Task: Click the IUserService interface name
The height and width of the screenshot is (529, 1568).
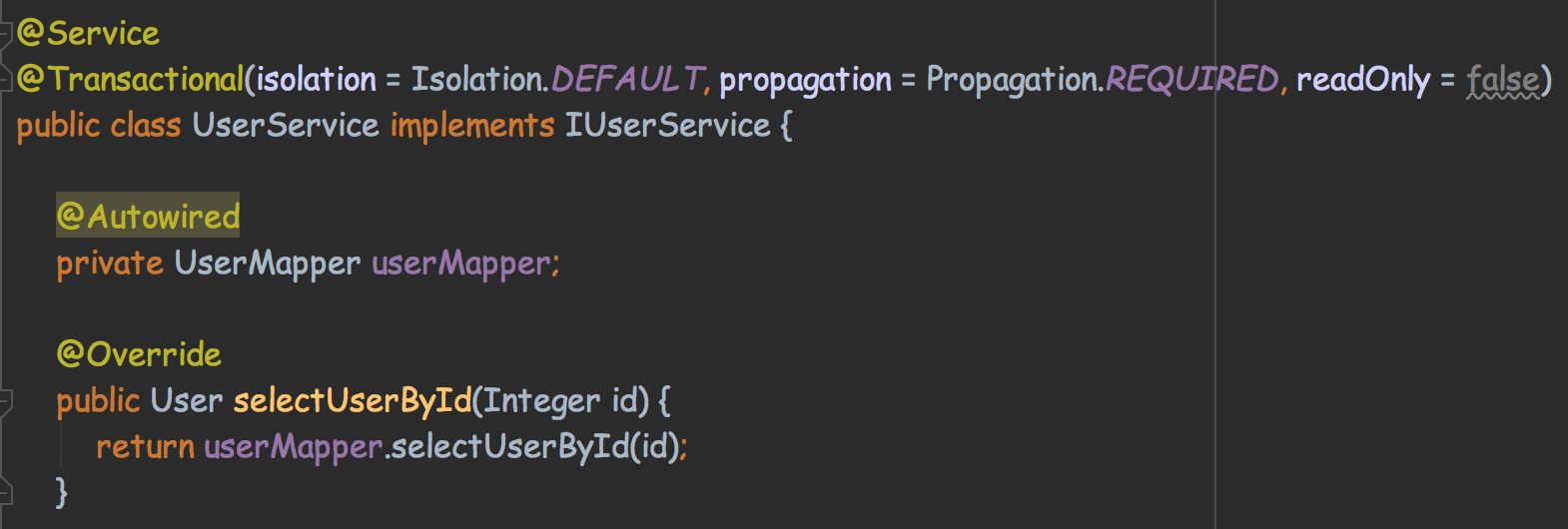Action: pyautogui.click(x=668, y=126)
